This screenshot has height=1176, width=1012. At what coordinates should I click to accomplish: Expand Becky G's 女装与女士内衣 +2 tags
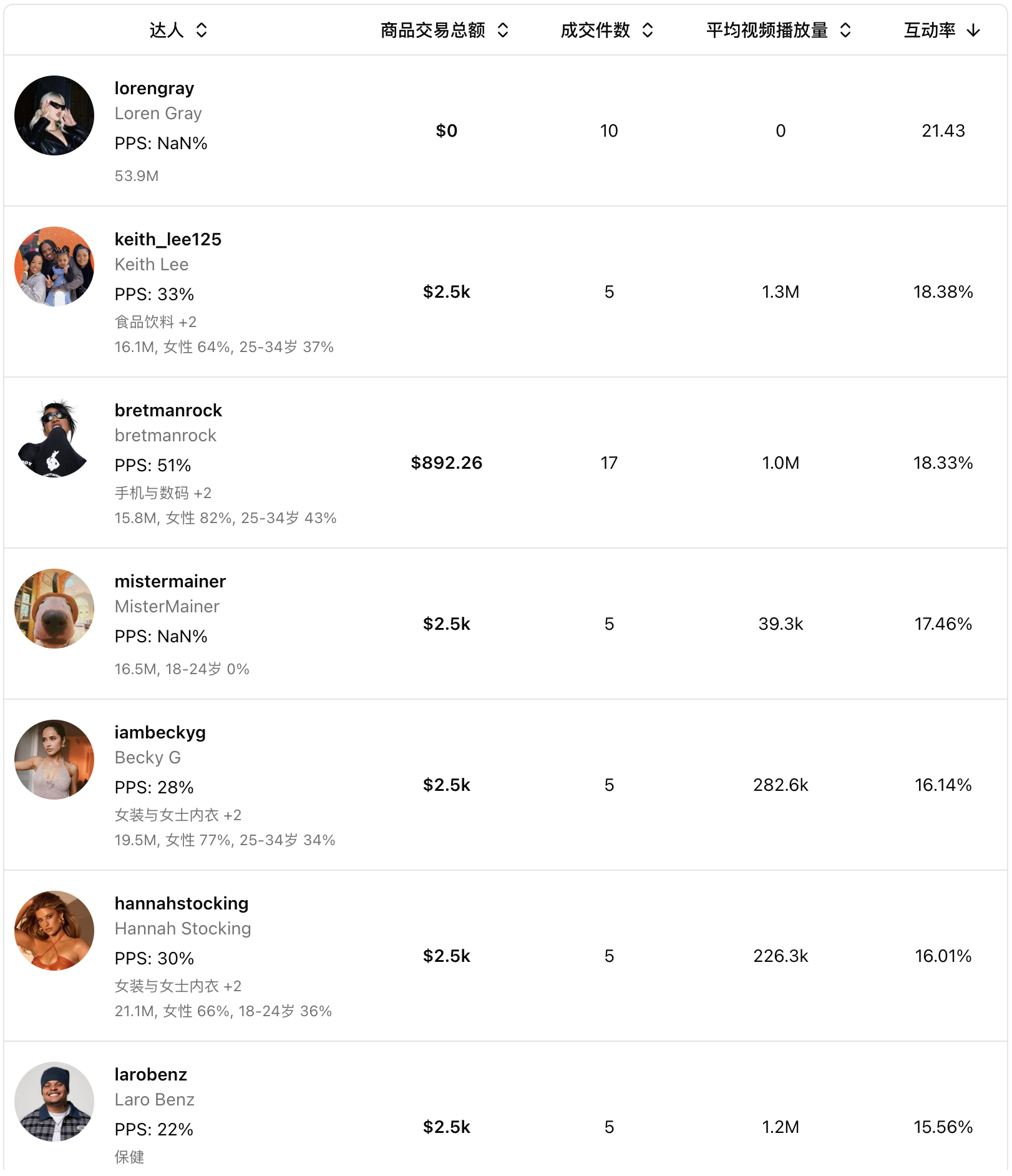pos(178,815)
